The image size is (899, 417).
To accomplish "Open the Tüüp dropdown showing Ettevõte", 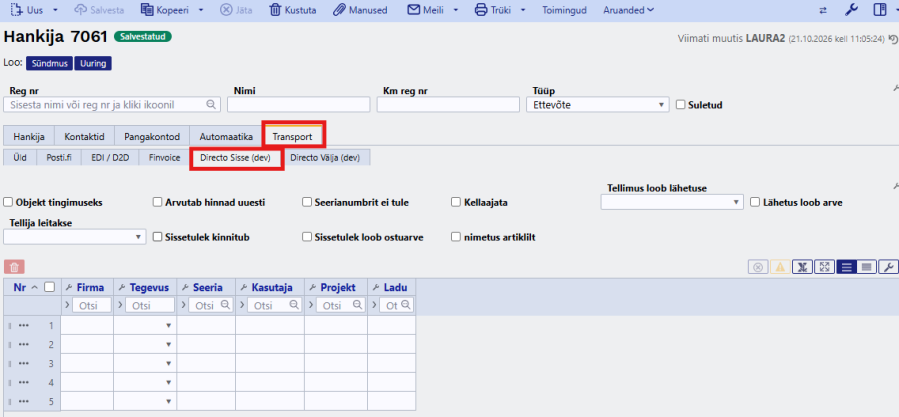I will tap(597, 105).
